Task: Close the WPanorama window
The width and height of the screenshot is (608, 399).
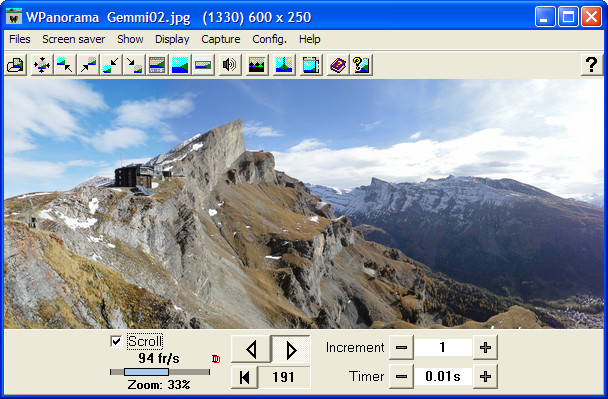Action: click(591, 17)
